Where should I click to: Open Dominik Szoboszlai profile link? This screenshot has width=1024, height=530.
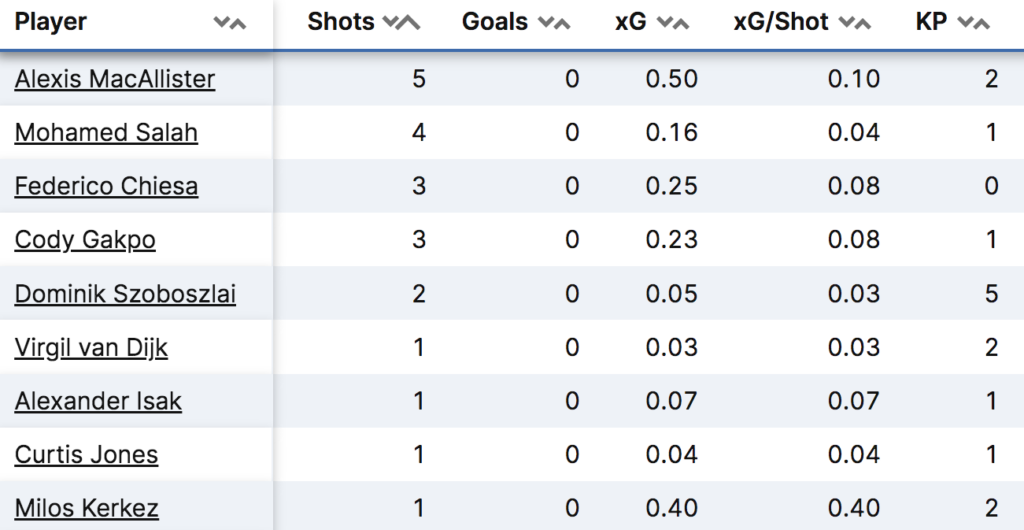pyautogui.click(x=125, y=294)
